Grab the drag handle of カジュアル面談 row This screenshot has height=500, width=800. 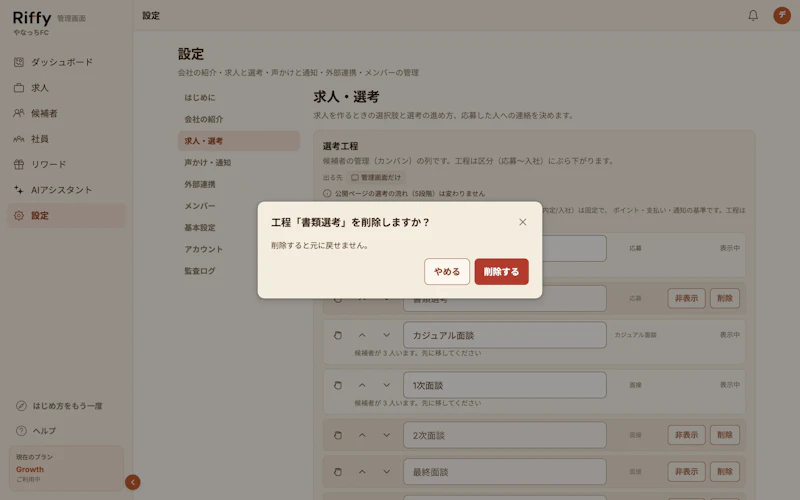tap(337, 335)
